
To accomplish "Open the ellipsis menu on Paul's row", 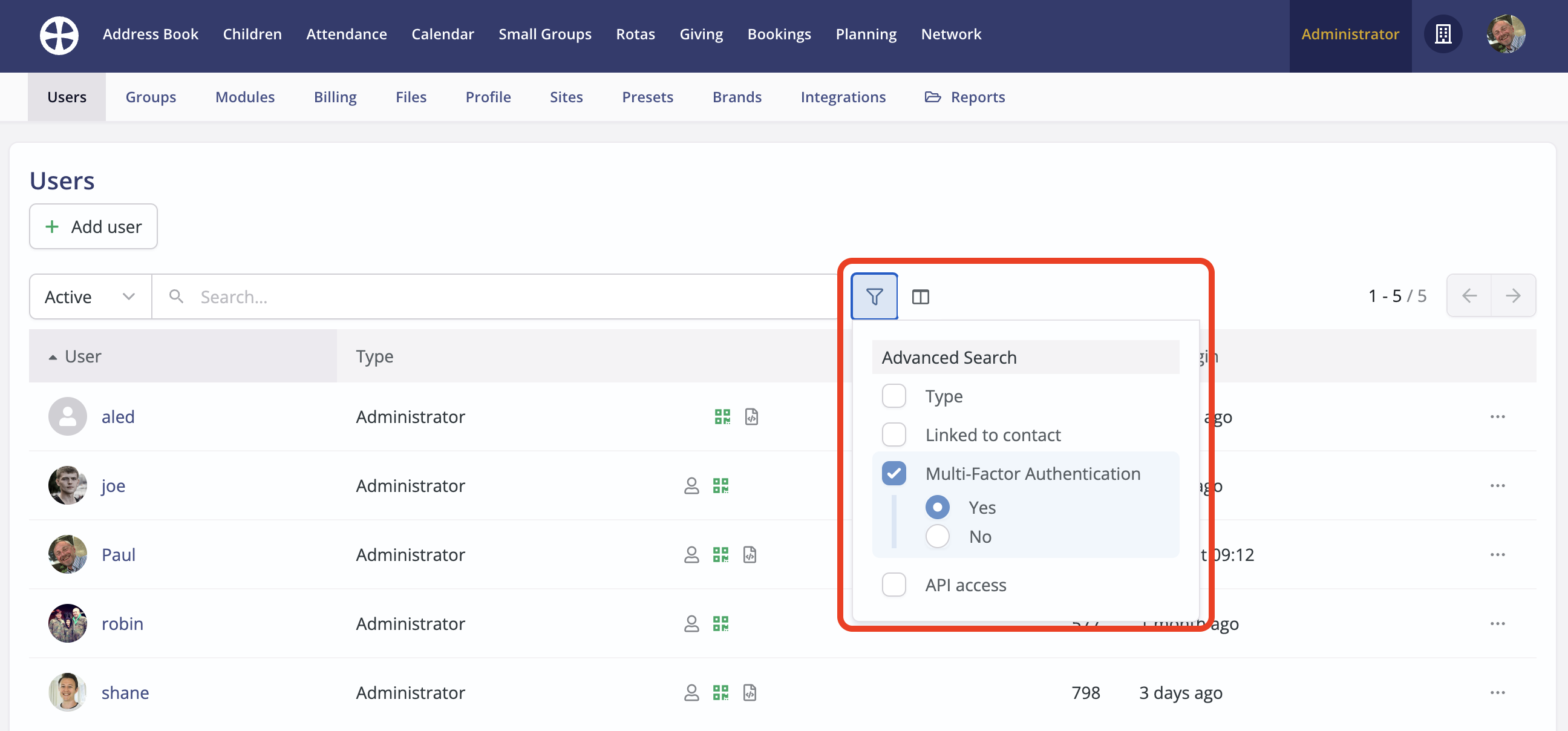I will coord(1498,554).
